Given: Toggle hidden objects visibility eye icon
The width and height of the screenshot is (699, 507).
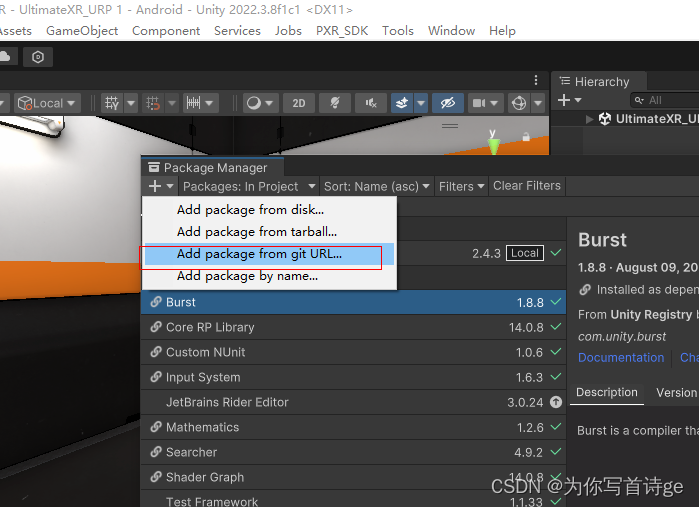Looking at the screenshot, I should 448,103.
